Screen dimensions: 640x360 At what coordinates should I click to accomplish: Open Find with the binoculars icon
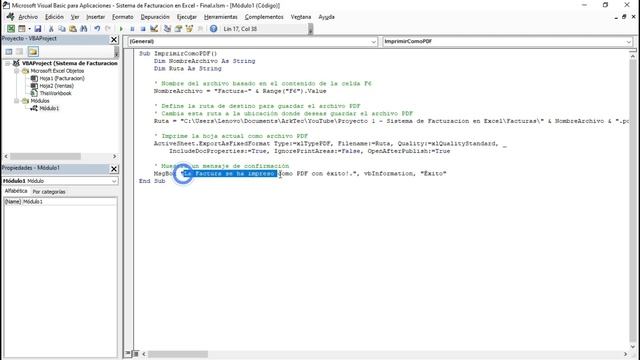pyautogui.click(x=84, y=29)
